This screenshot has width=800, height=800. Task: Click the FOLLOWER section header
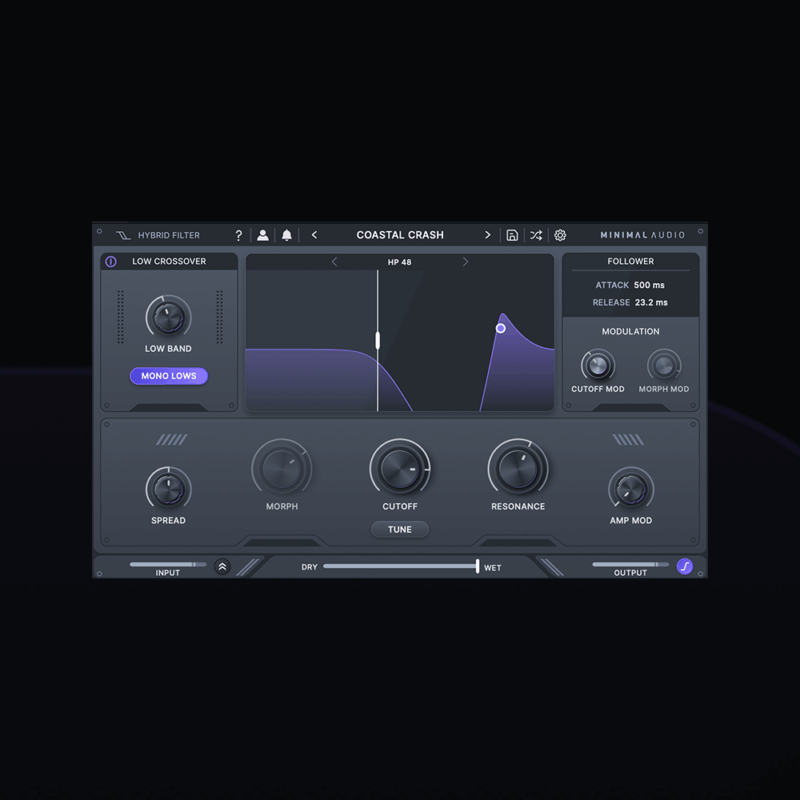click(631, 261)
